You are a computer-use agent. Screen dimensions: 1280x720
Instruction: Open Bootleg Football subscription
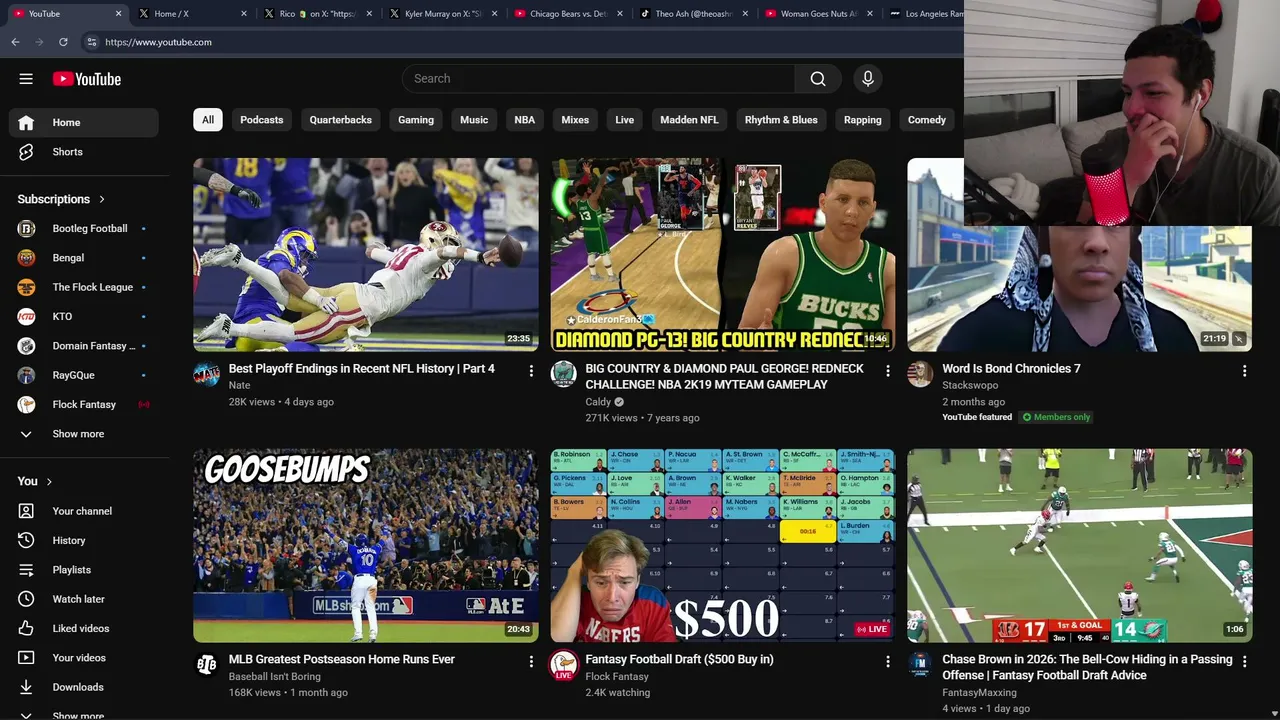coord(84,229)
